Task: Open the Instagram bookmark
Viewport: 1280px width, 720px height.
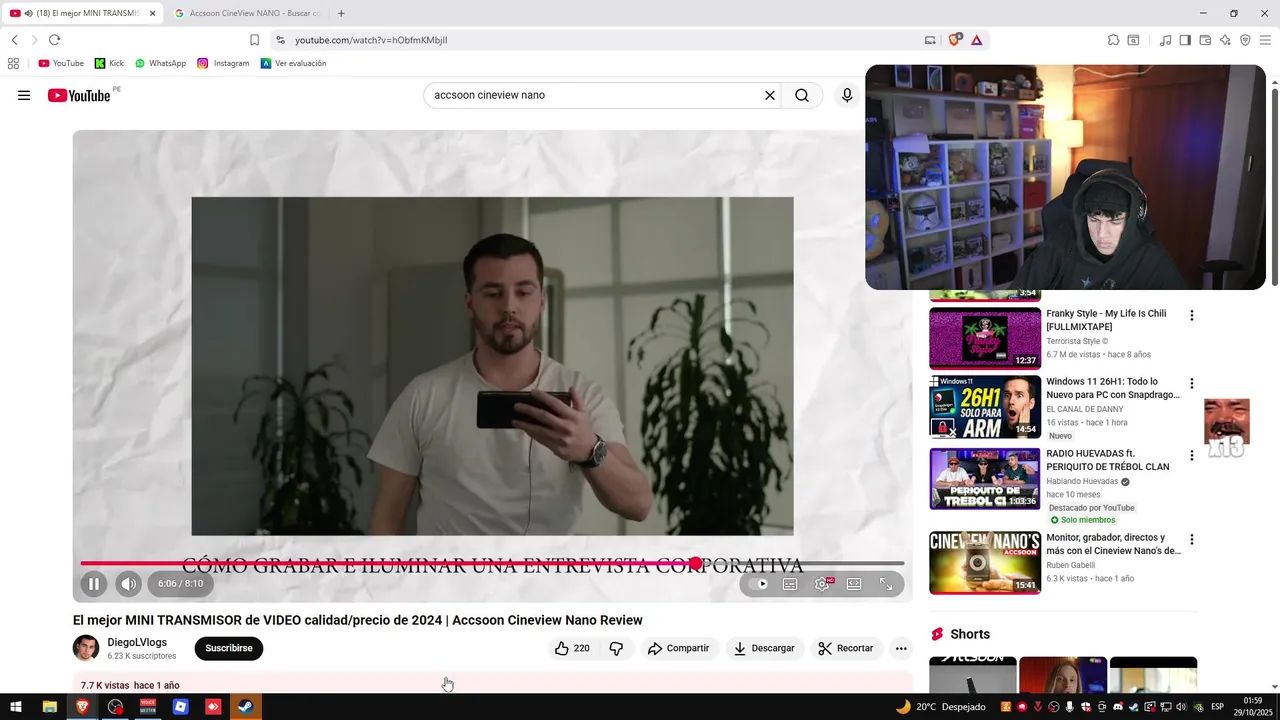Action: [x=223, y=63]
